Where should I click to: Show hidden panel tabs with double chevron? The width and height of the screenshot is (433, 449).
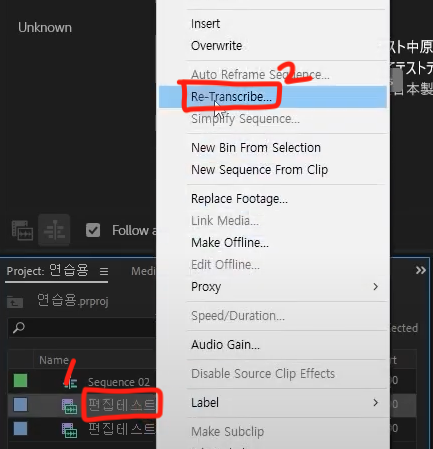[421, 270]
